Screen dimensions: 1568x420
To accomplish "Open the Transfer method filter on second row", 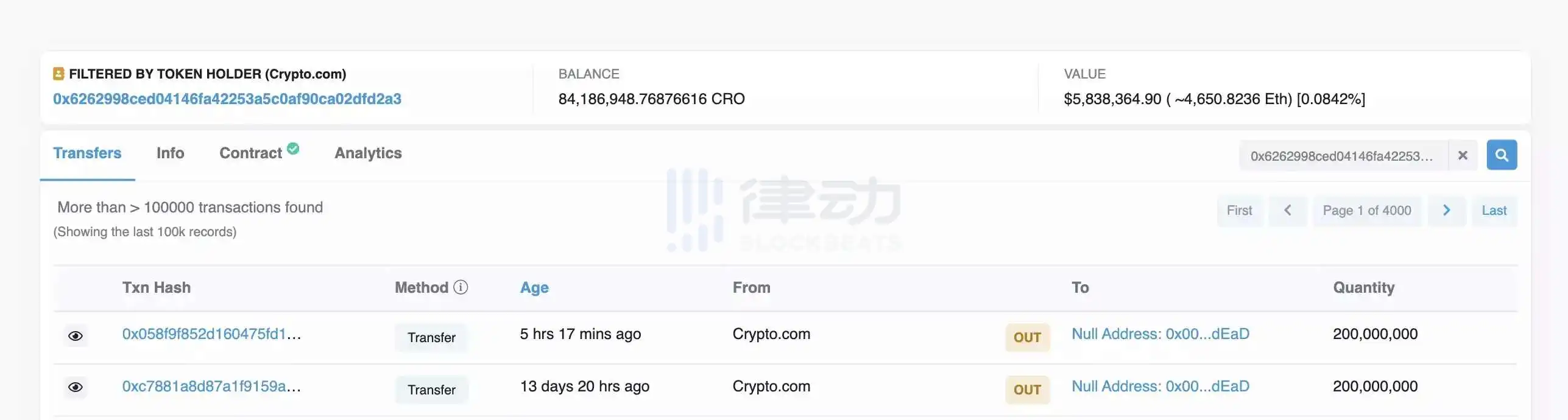I will tap(431, 390).
